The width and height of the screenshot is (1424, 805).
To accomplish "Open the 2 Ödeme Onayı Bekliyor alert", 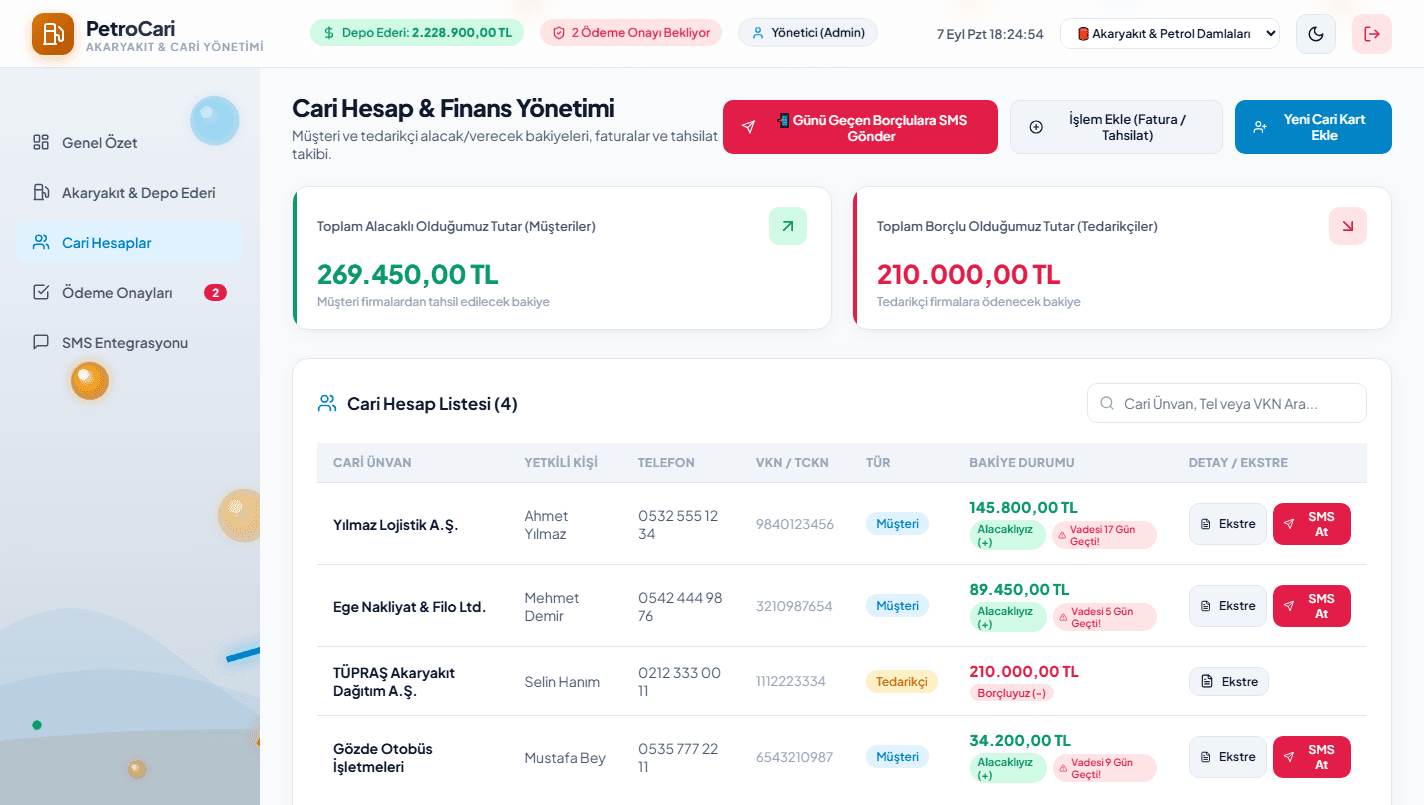I will pyautogui.click(x=631, y=33).
